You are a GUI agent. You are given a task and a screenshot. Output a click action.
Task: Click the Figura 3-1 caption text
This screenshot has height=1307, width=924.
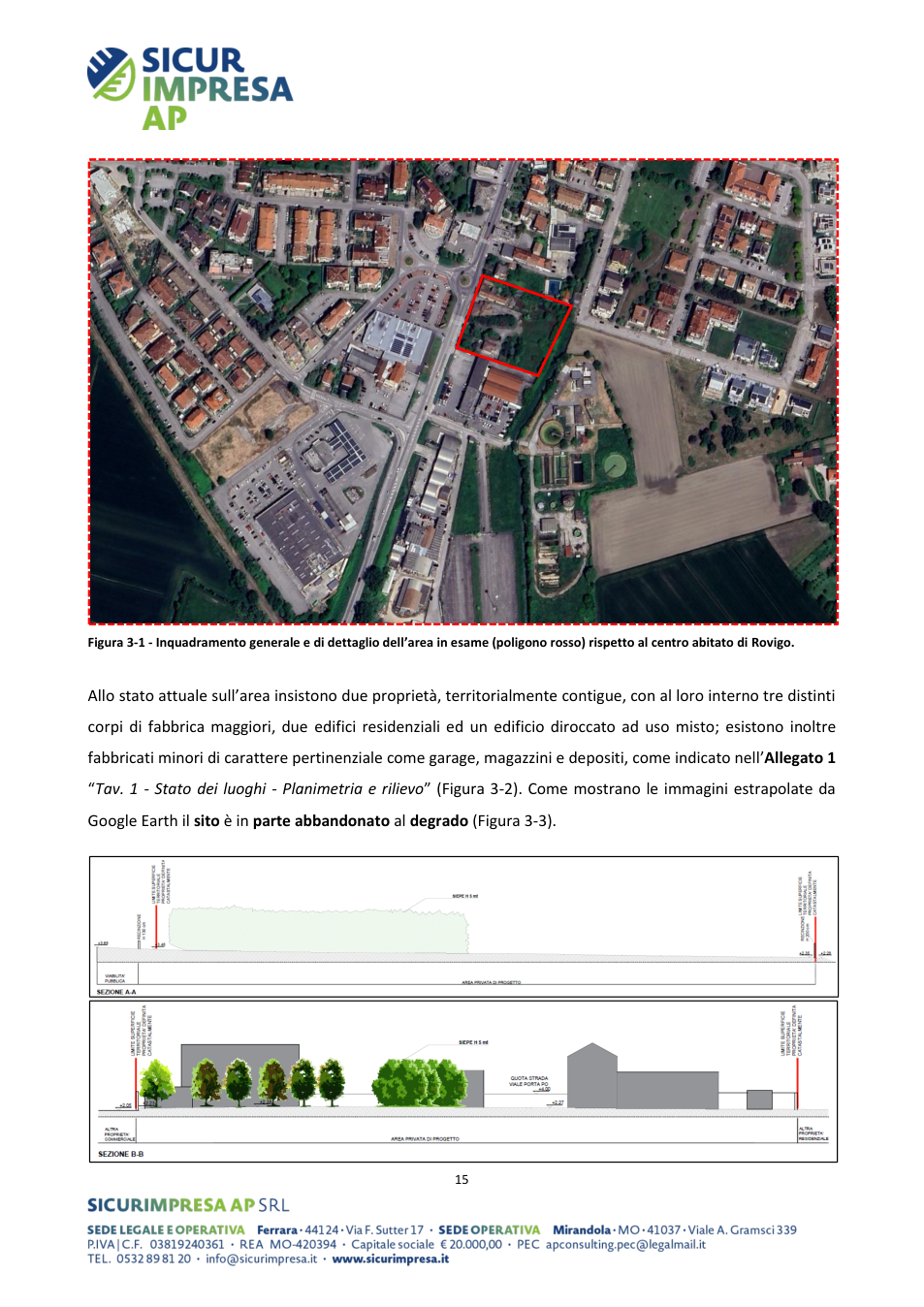point(440,643)
